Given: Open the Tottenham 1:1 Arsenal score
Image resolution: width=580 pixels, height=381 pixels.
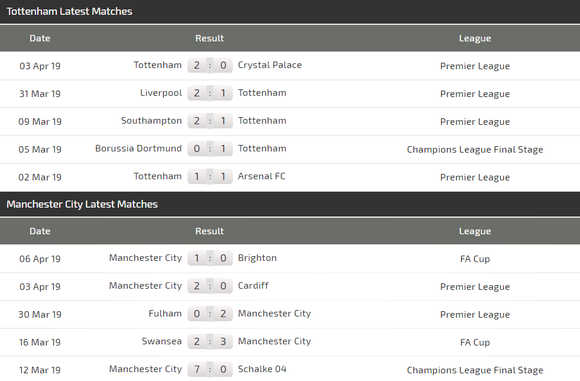Looking at the screenshot, I should click(210, 176).
